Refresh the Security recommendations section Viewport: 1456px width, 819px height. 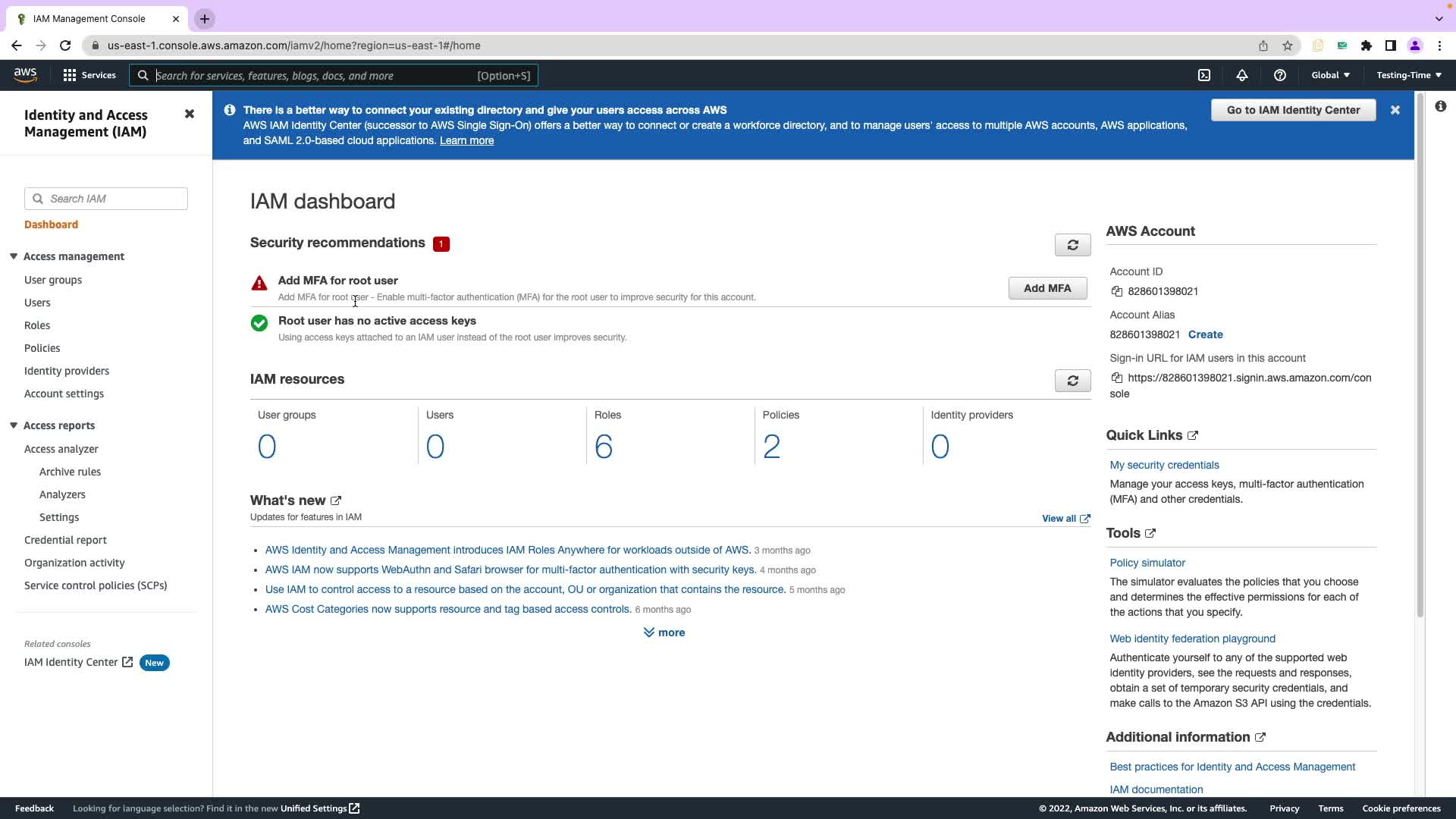coord(1072,245)
